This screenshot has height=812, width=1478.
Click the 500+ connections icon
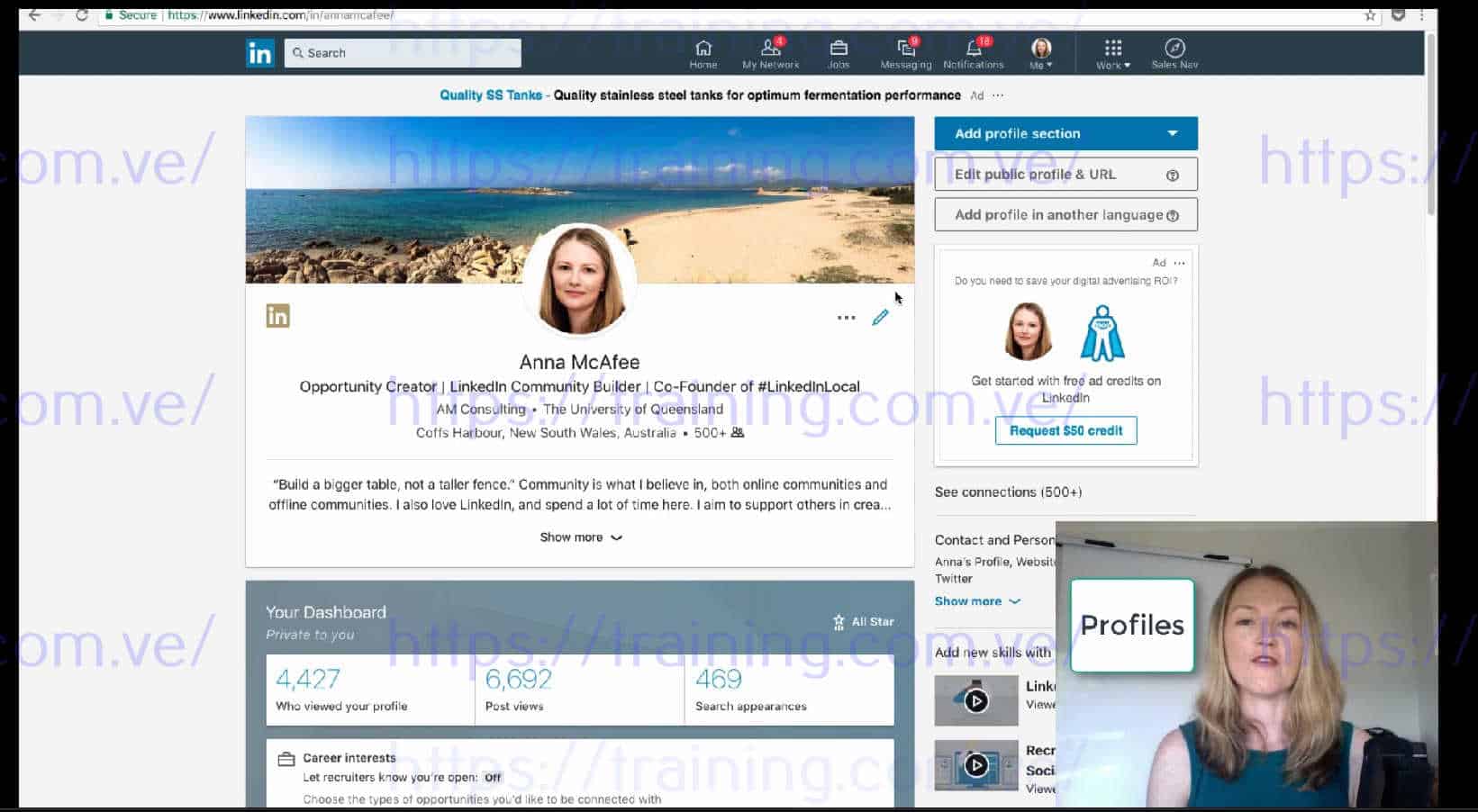(x=738, y=433)
